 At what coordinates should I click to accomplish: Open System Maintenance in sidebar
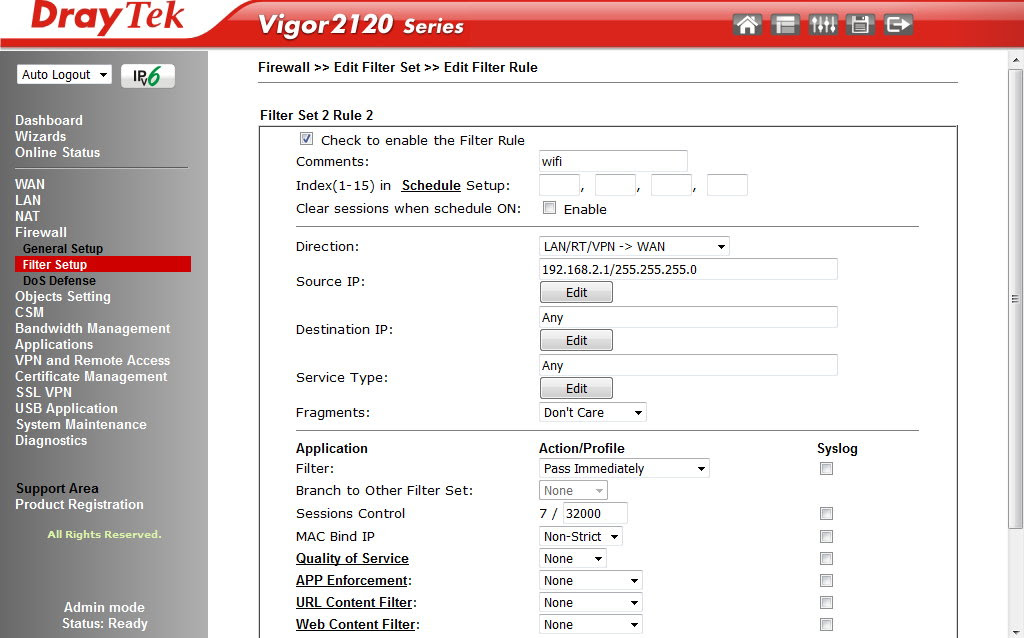click(81, 424)
